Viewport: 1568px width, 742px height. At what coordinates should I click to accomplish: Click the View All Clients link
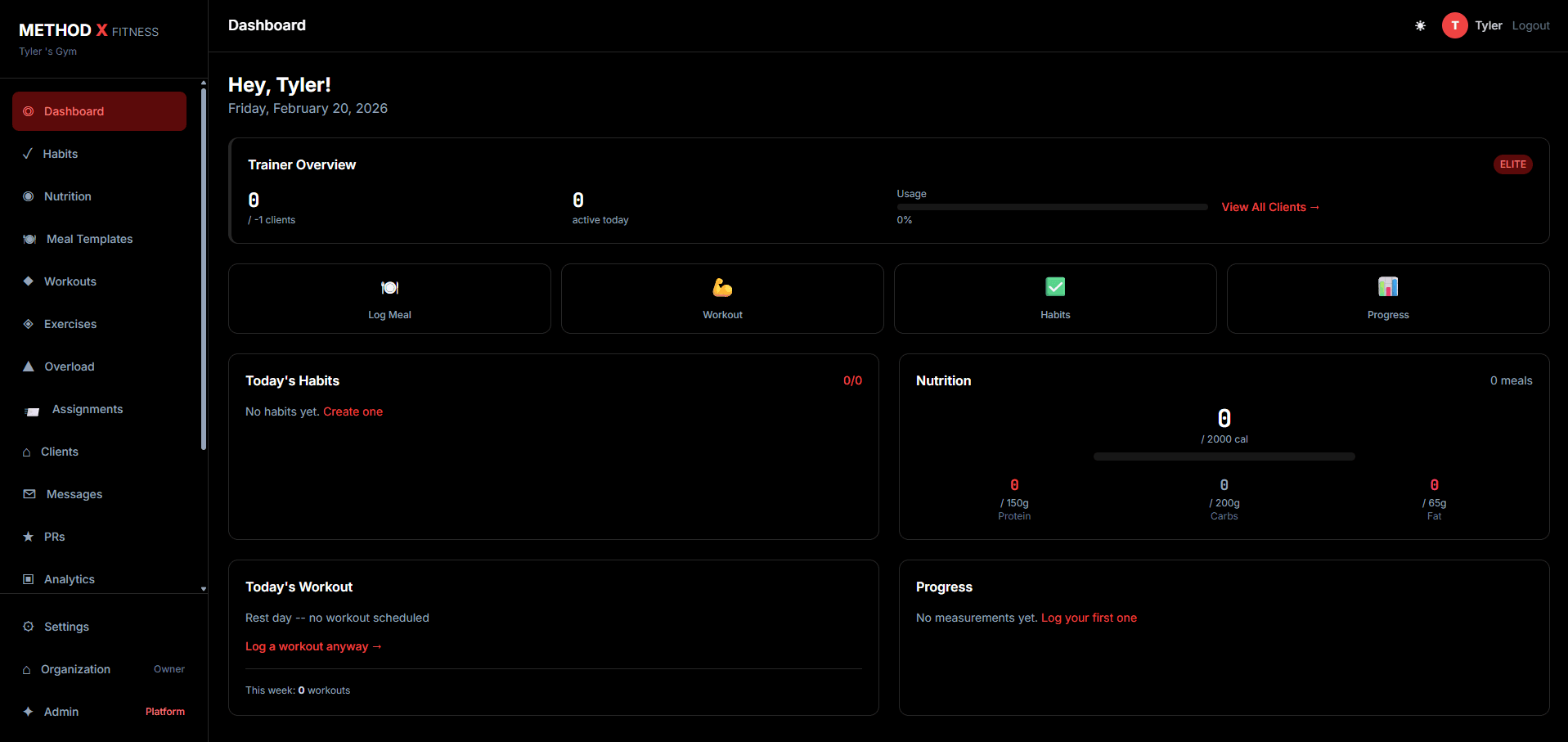(1269, 207)
